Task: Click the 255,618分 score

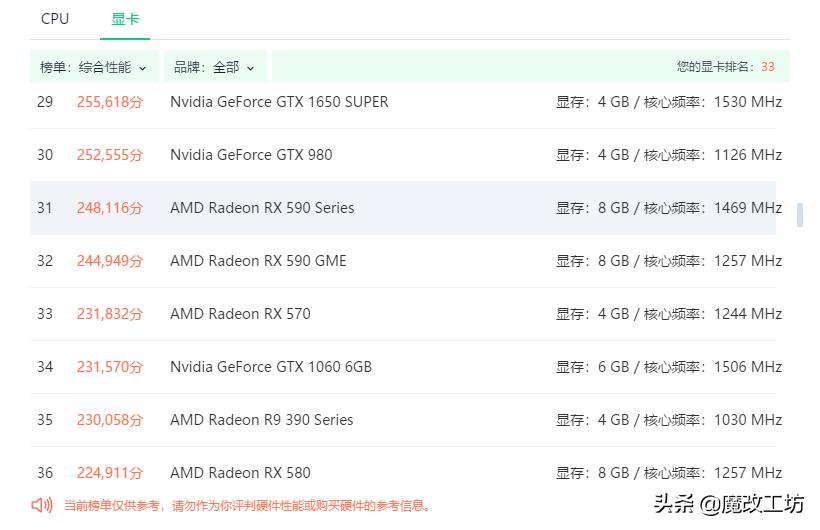Action: 110,102
